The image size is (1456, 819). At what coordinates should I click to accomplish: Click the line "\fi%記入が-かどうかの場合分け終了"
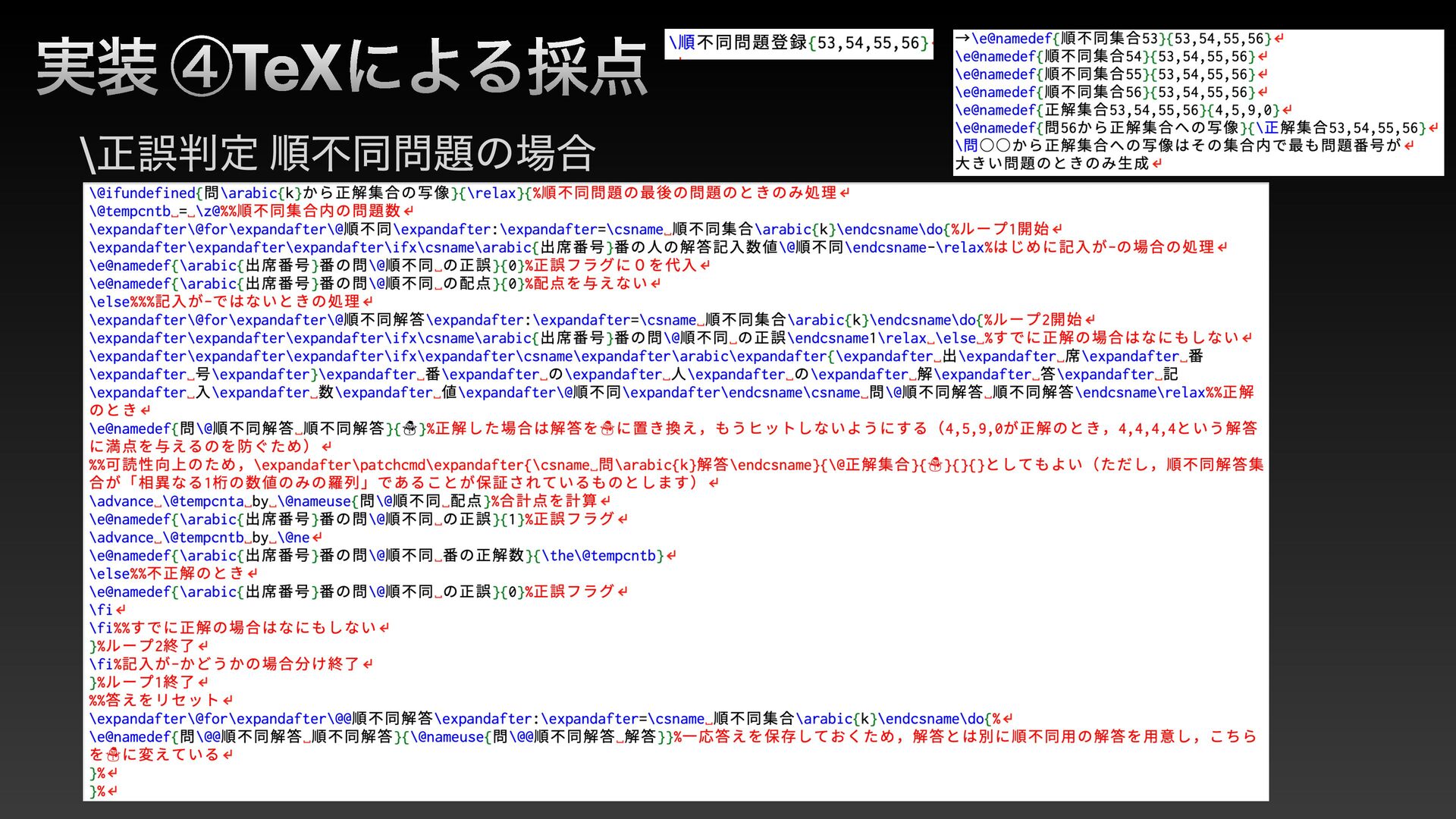(x=231, y=664)
